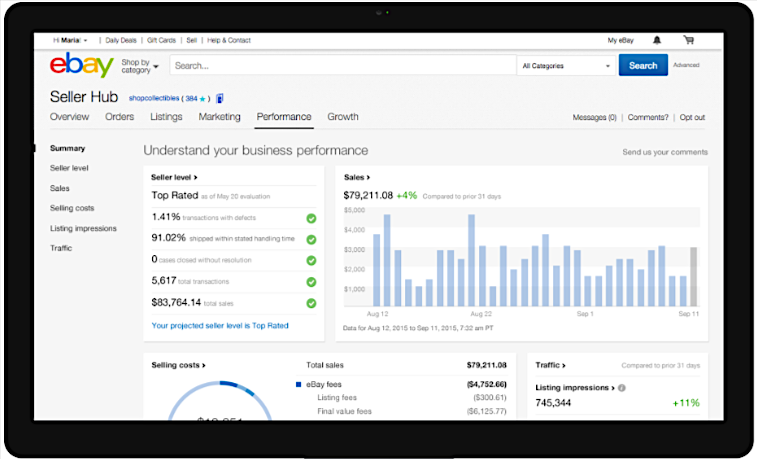Click the store icon next to shopcollectibles
This screenshot has width=757, height=459.
220,98
